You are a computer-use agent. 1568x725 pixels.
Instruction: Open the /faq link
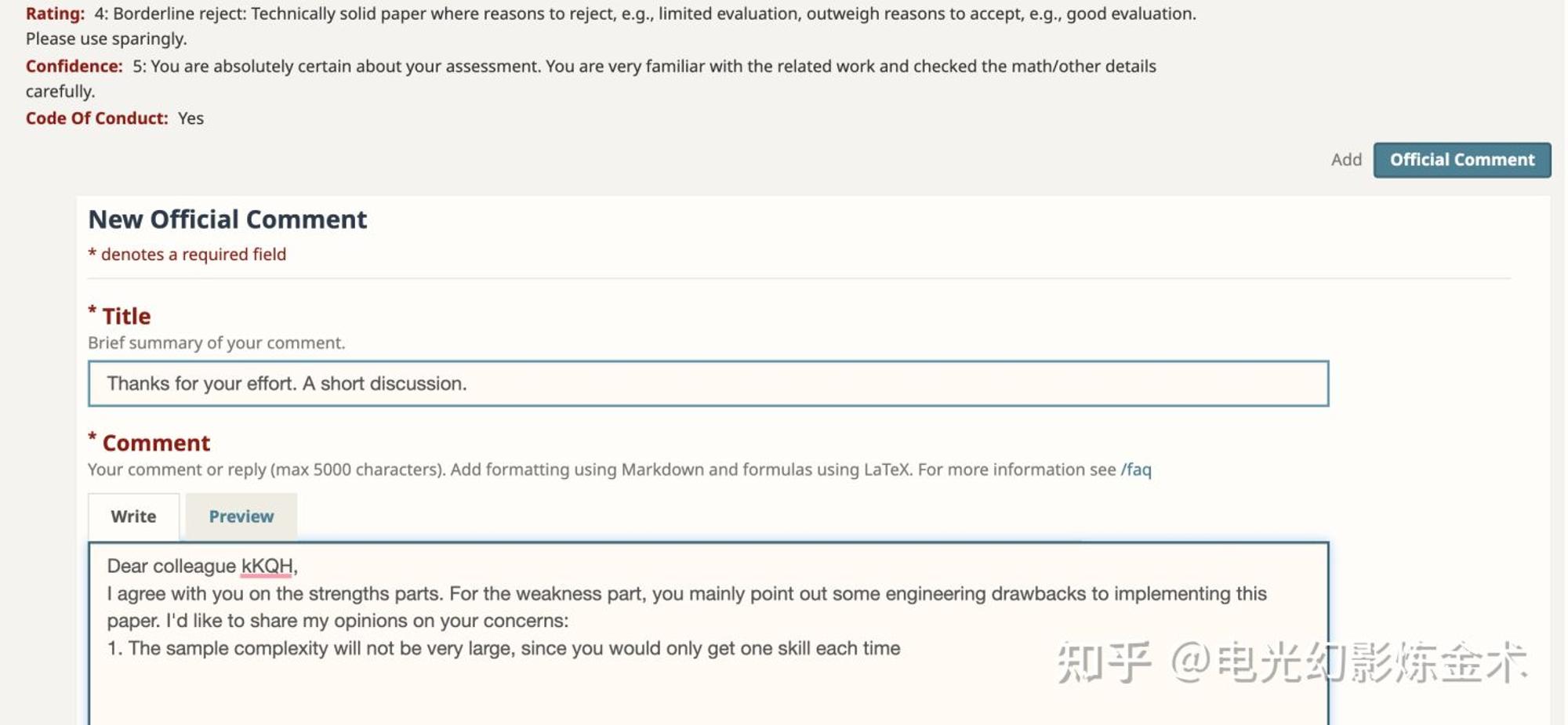[x=1136, y=469]
